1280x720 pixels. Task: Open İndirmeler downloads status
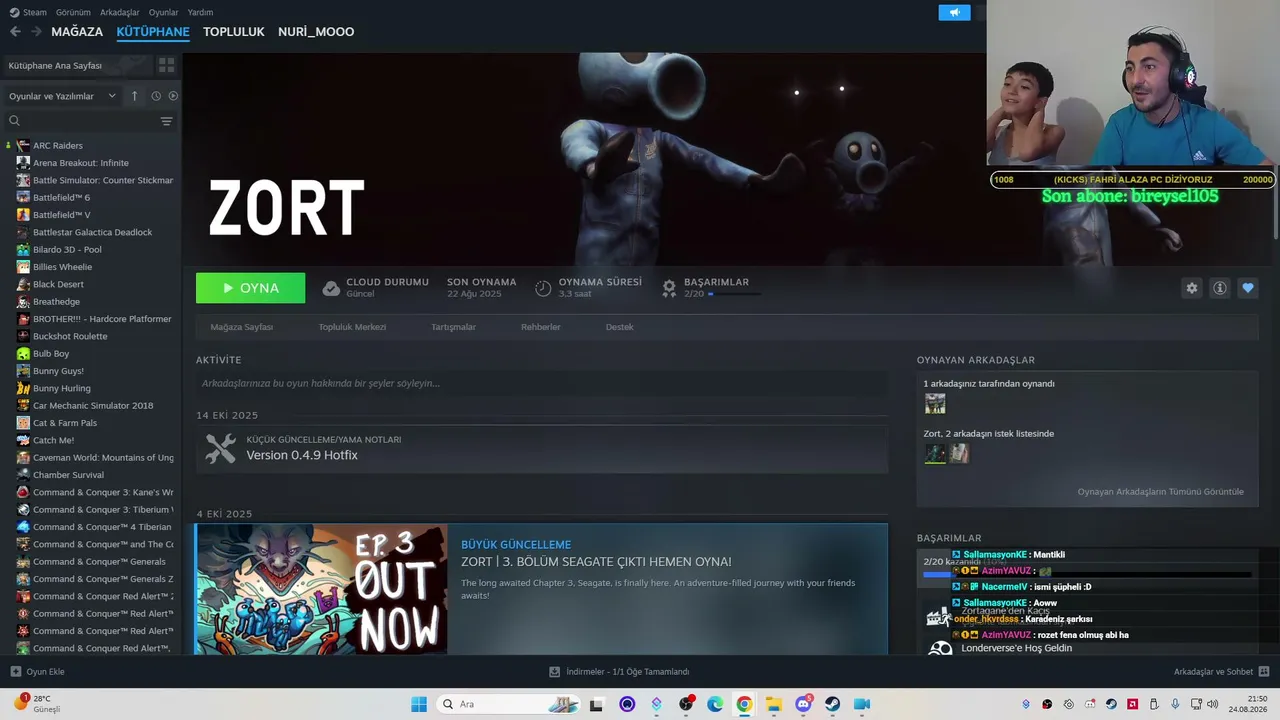pyautogui.click(x=619, y=672)
